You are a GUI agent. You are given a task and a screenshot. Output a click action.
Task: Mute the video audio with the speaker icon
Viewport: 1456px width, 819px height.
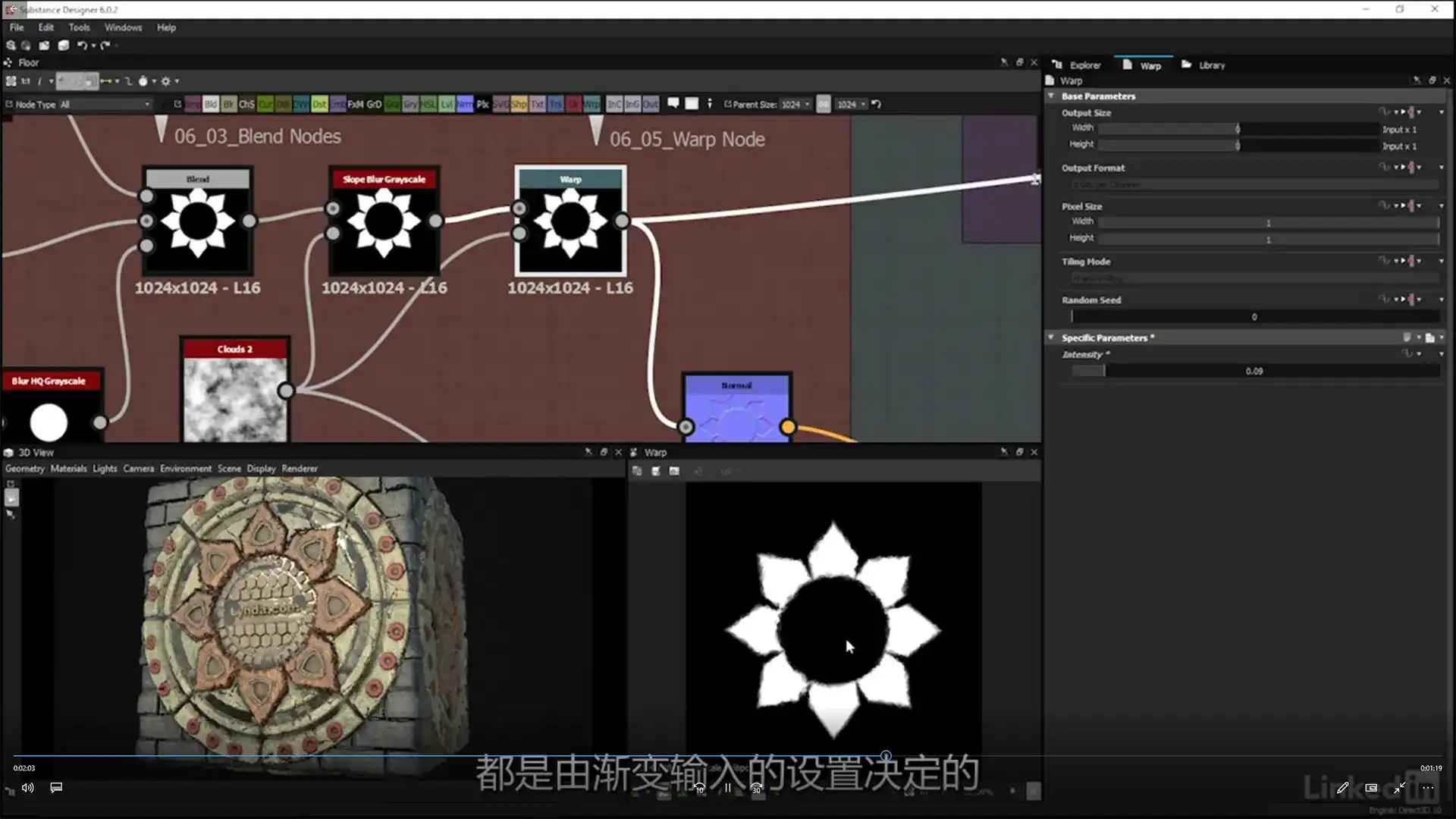pyautogui.click(x=27, y=788)
